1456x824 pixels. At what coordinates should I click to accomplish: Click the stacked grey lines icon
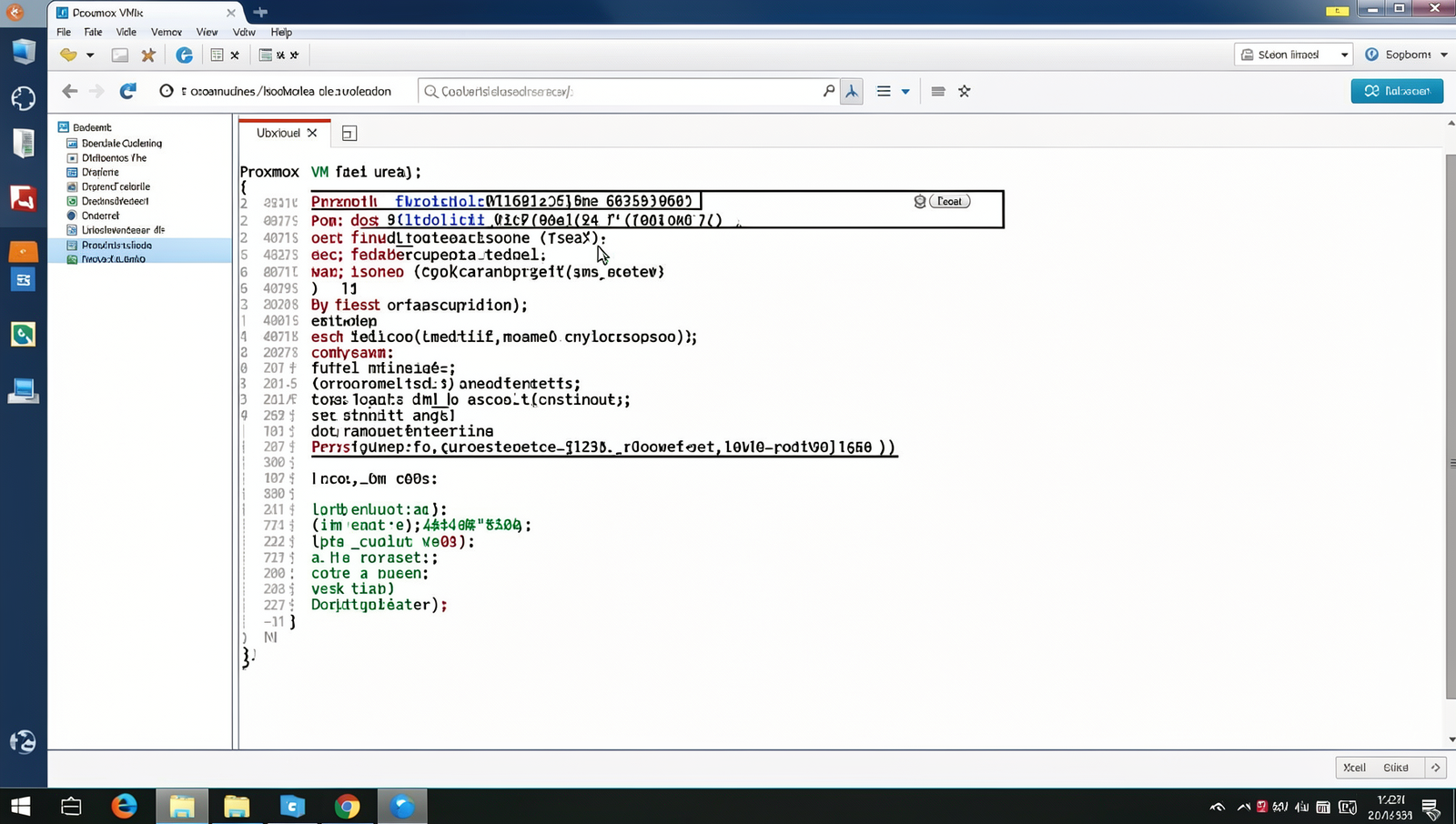tap(938, 91)
